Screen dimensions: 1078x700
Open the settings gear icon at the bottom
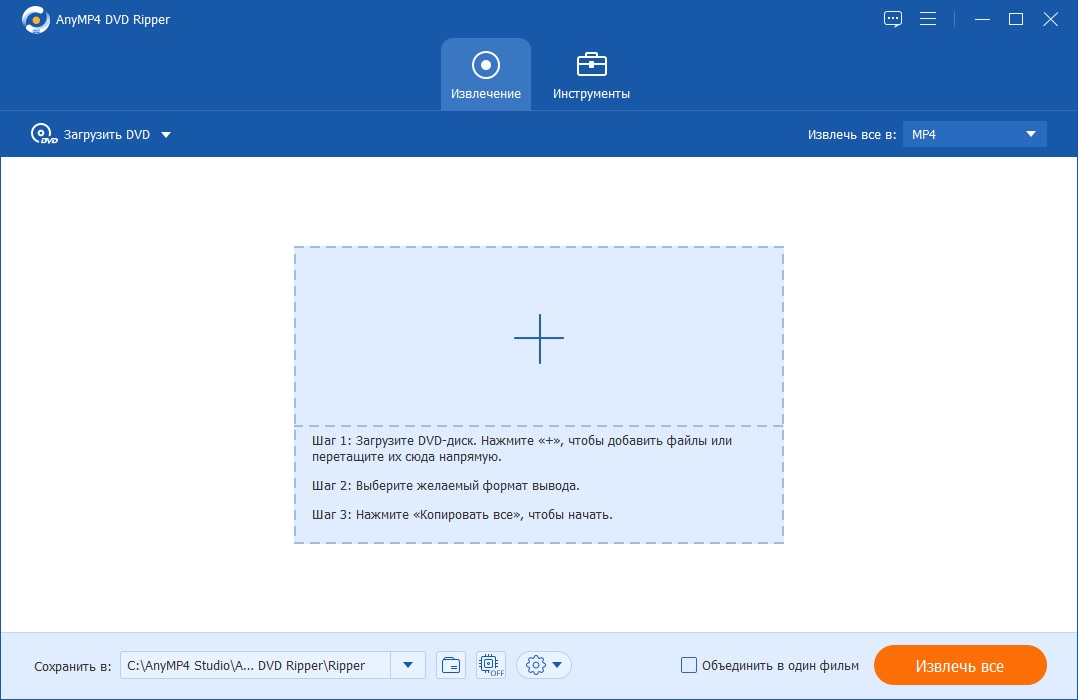coord(536,664)
